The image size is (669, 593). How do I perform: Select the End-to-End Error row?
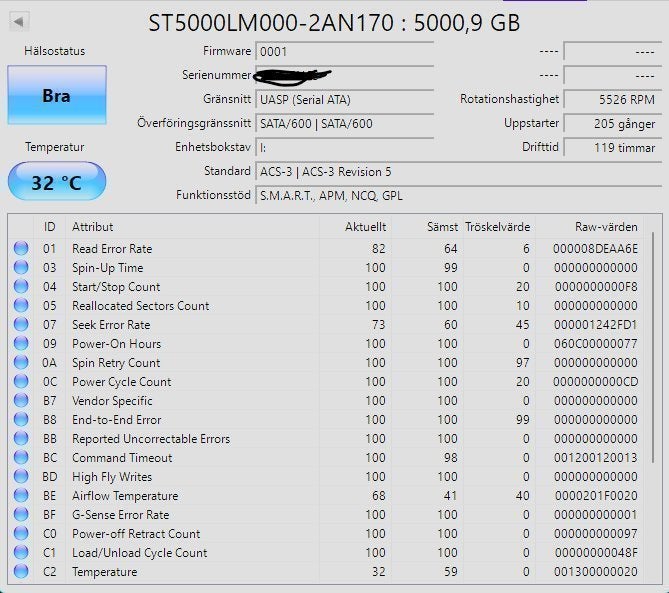point(328,419)
